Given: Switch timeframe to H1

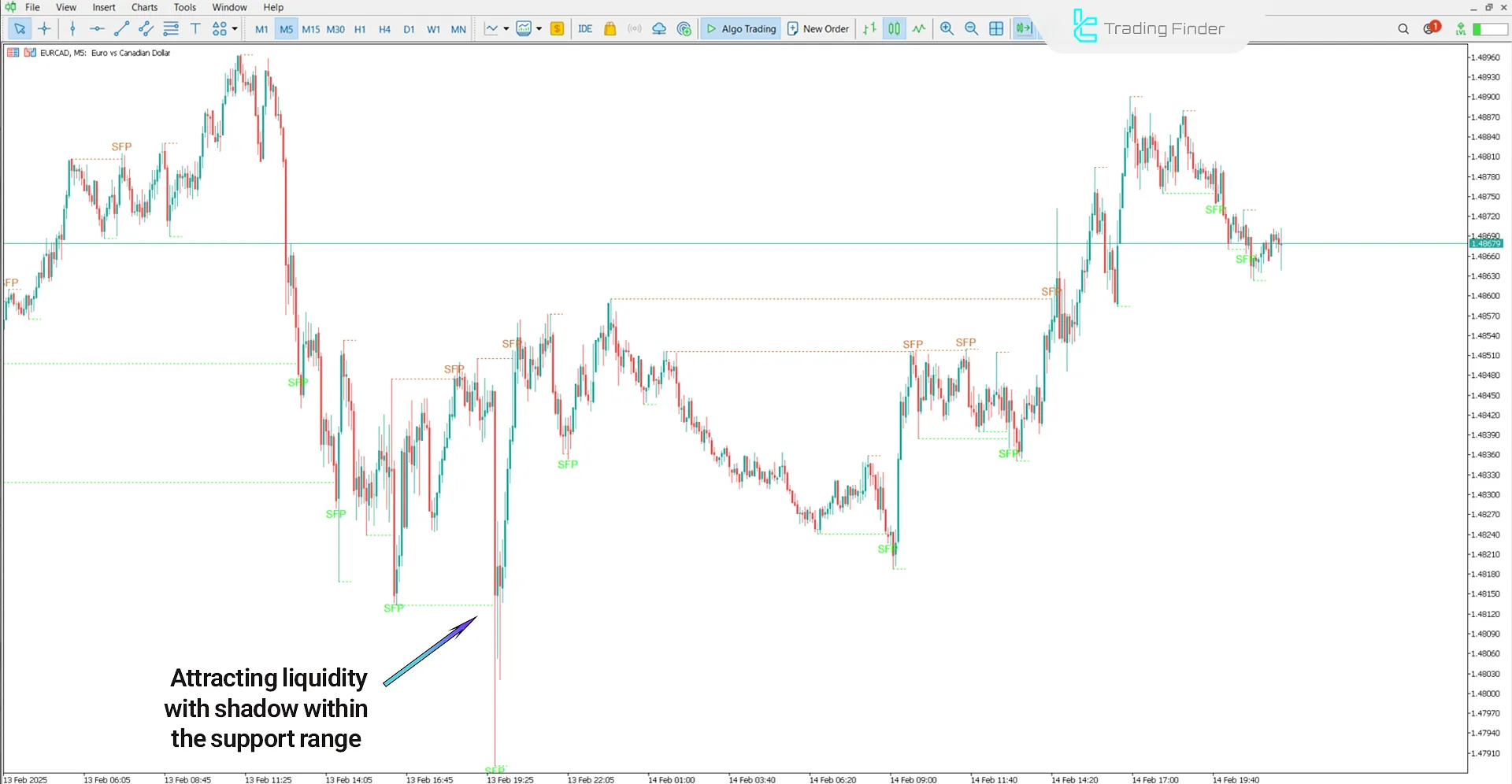Looking at the screenshot, I should coord(360,28).
